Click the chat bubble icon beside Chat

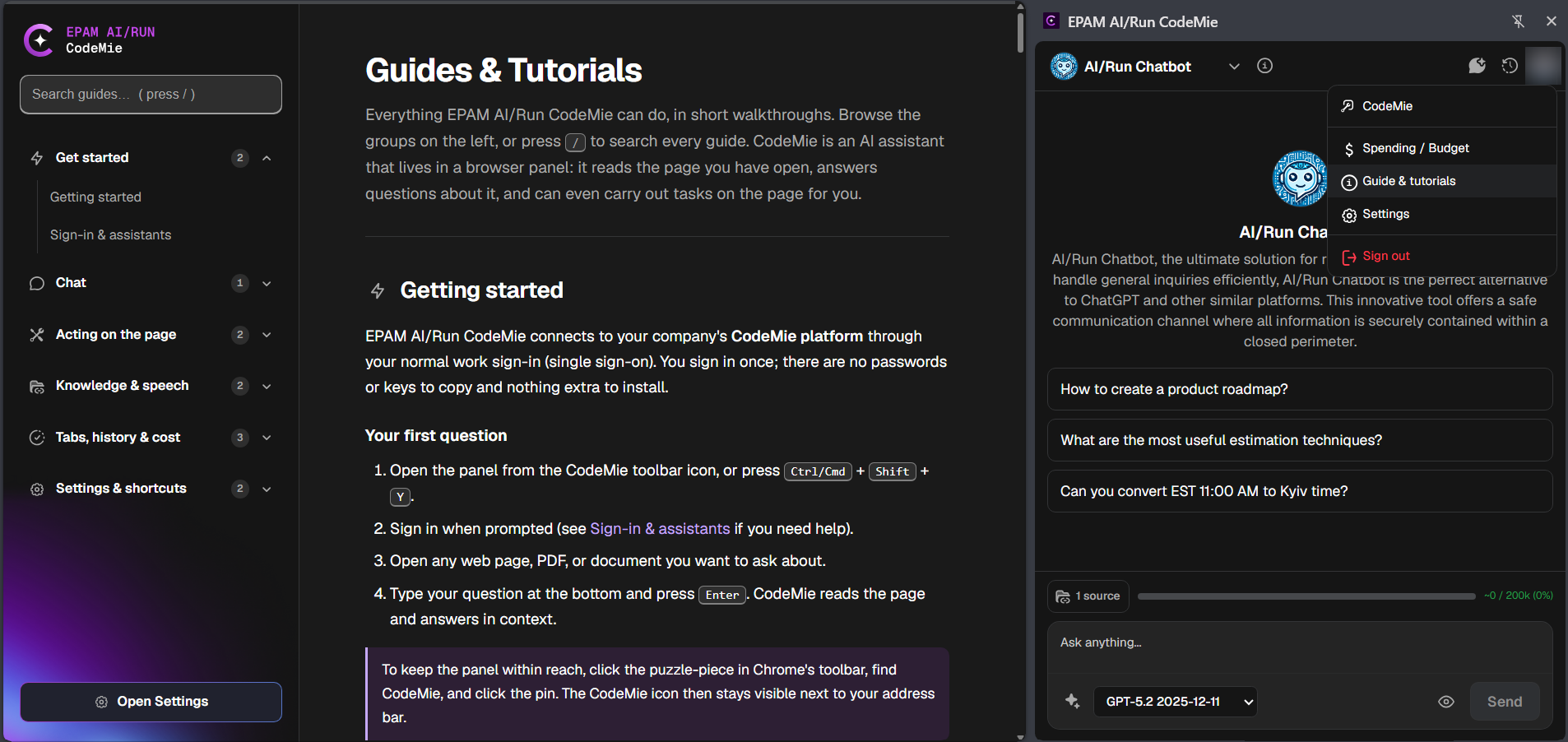[x=37, y=283]
